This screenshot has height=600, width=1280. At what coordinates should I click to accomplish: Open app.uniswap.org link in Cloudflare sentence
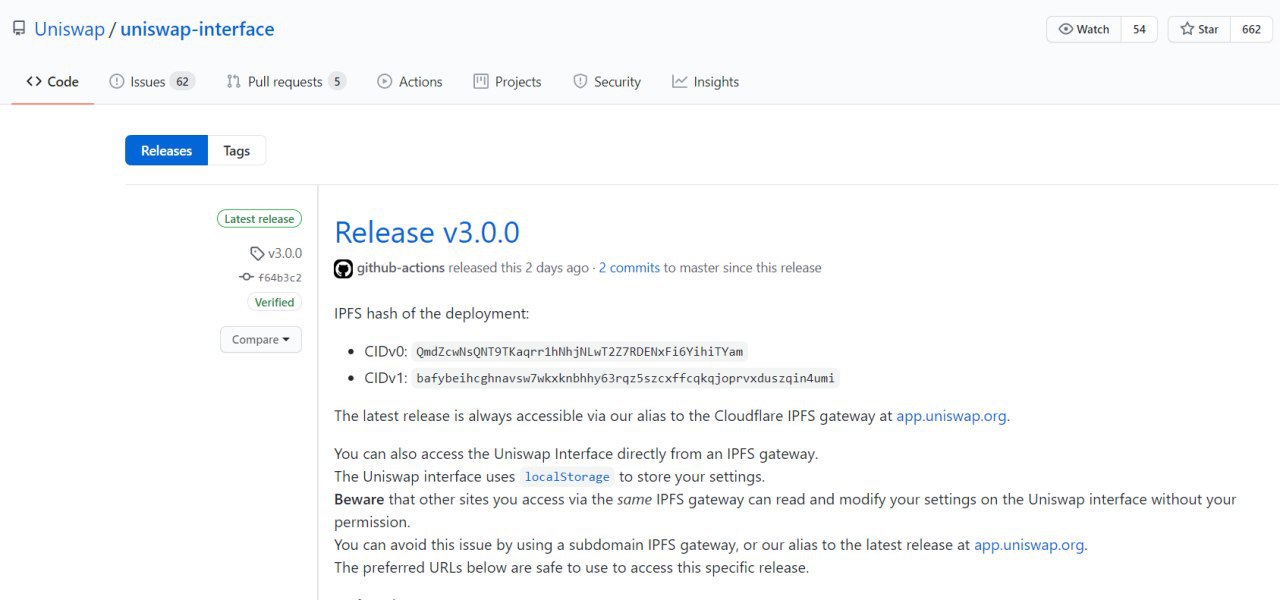(951, 416)
